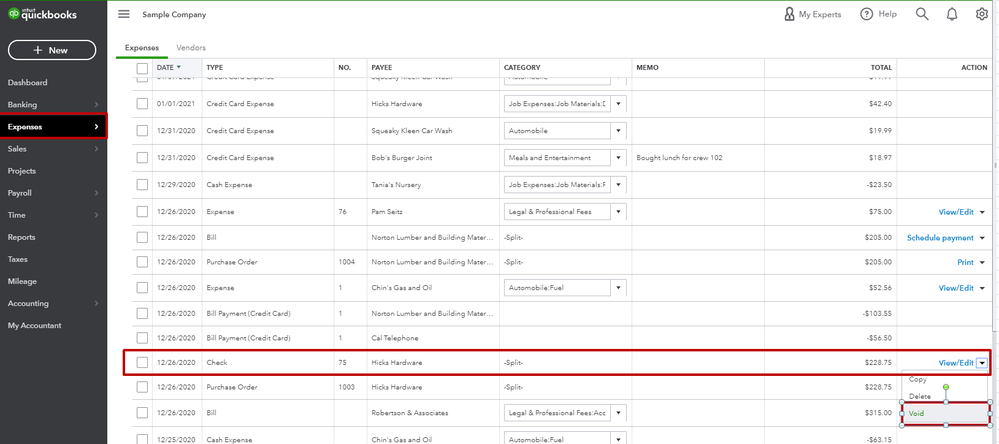The height and width of the screenshot is (444, 999).
Task: Open My Experts
Action: point(812,14)
